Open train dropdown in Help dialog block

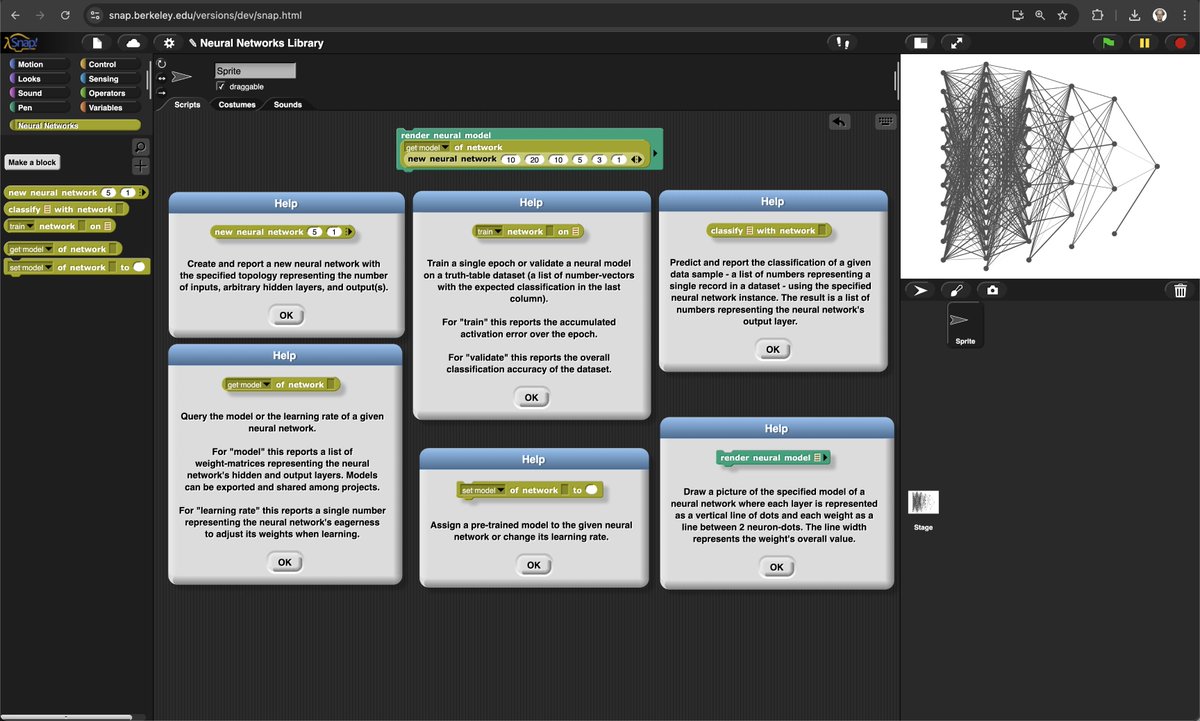pos(489,231)
